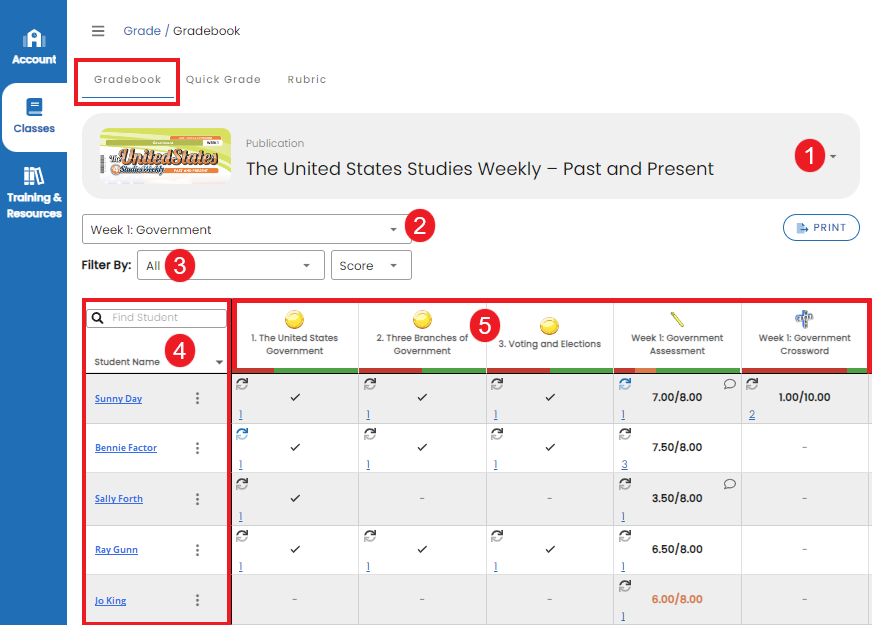Image resolution: width=872 pixels, height=625 pixels.
Task: Open the hamburger menu icon
Action: pyautogui.click(x=98, y=31)
